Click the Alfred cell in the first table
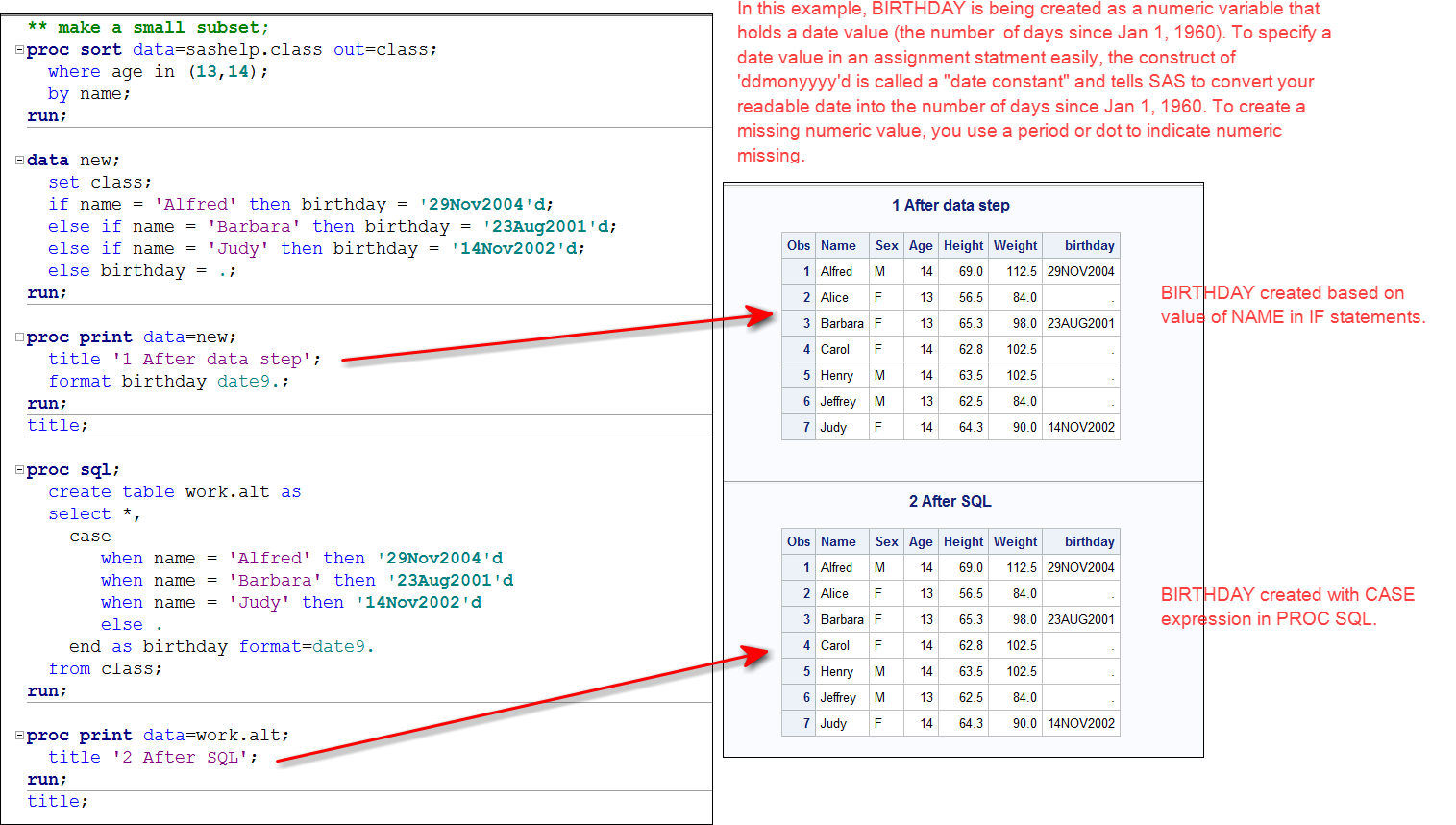This screenshot has height=825, width=1456. coord(843,271)
